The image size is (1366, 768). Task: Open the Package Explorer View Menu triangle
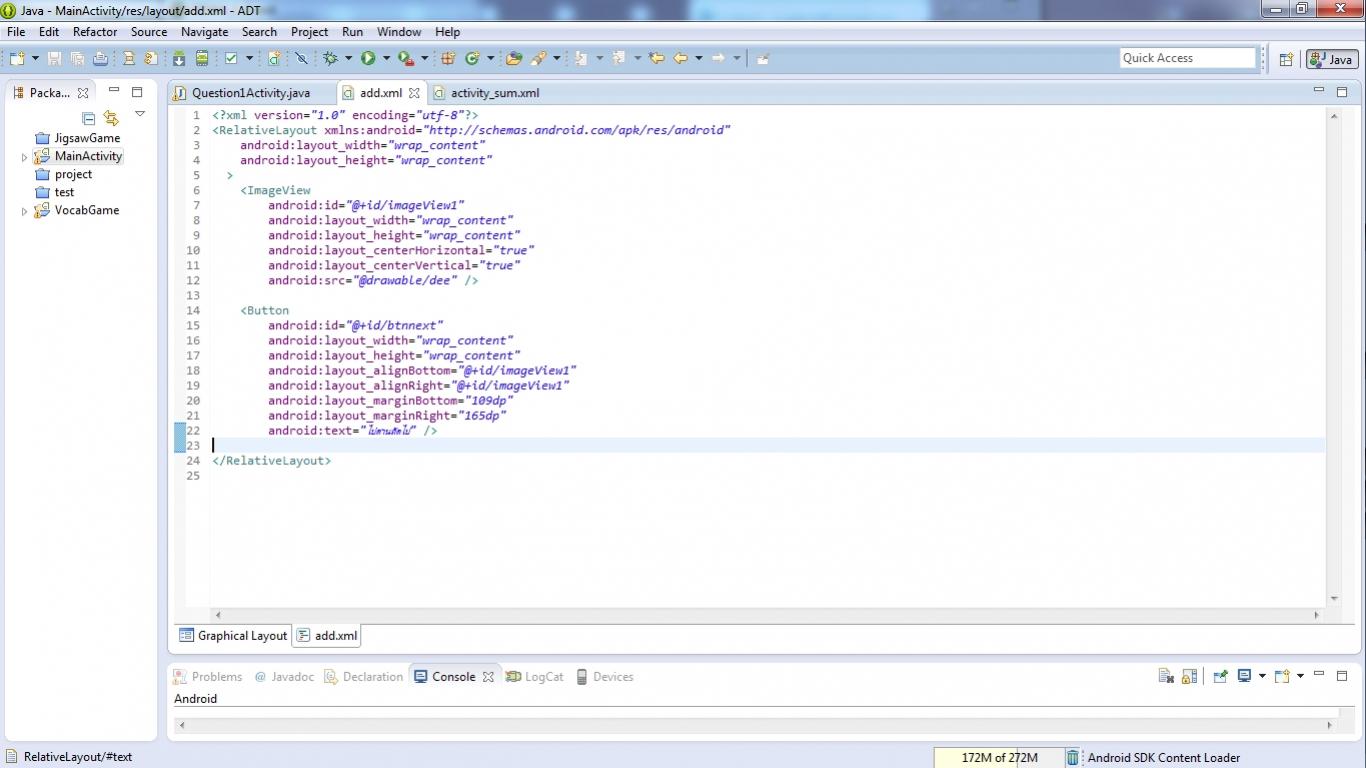(140, 114)
